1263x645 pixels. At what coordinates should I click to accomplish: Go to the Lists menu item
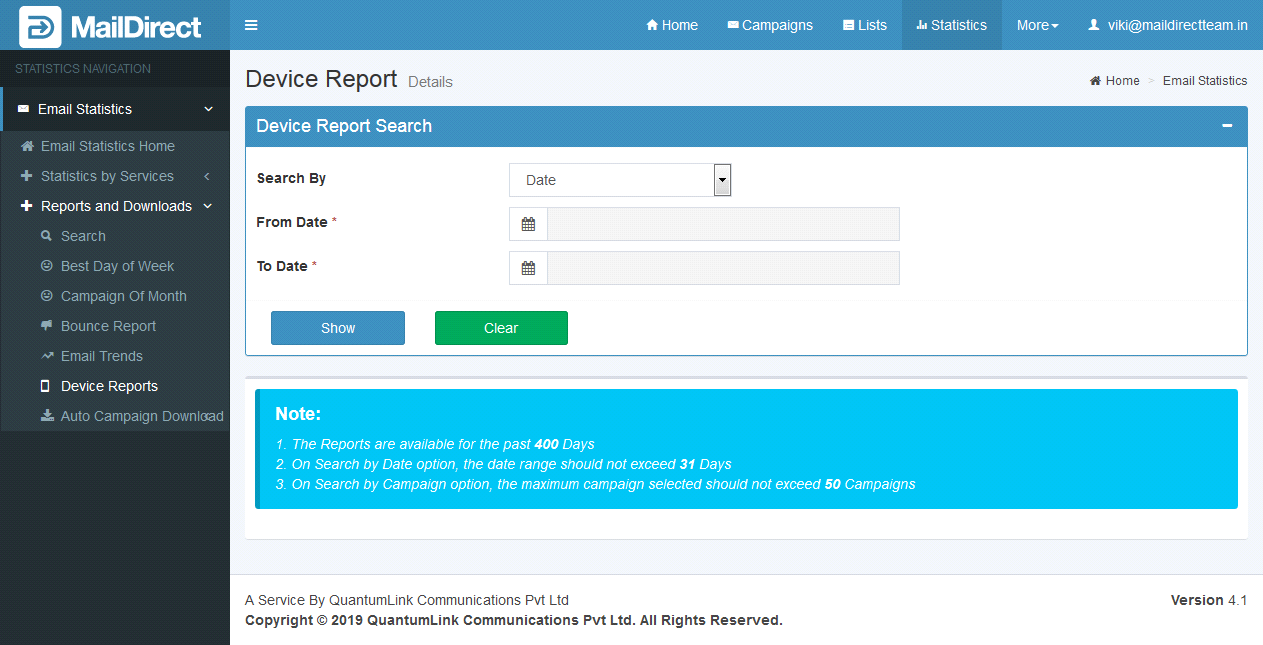click(x=864, y=25)
